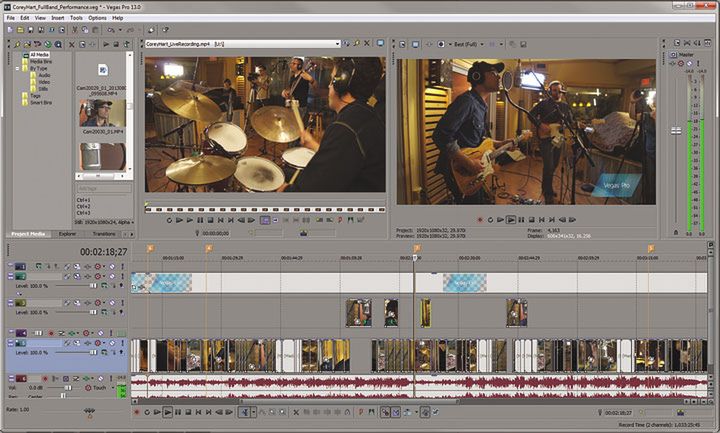Adjust the Master bus volume fader
This screenshot has height=433, width=720.
675,130
